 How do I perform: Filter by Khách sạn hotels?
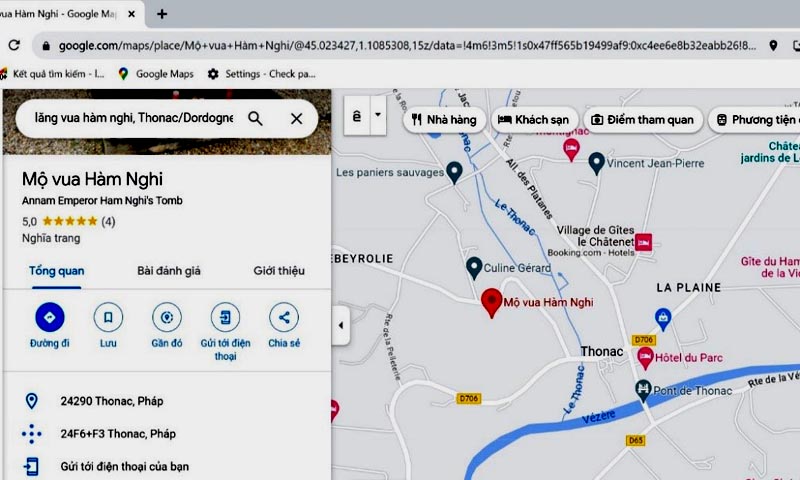[x=535, y=120]
